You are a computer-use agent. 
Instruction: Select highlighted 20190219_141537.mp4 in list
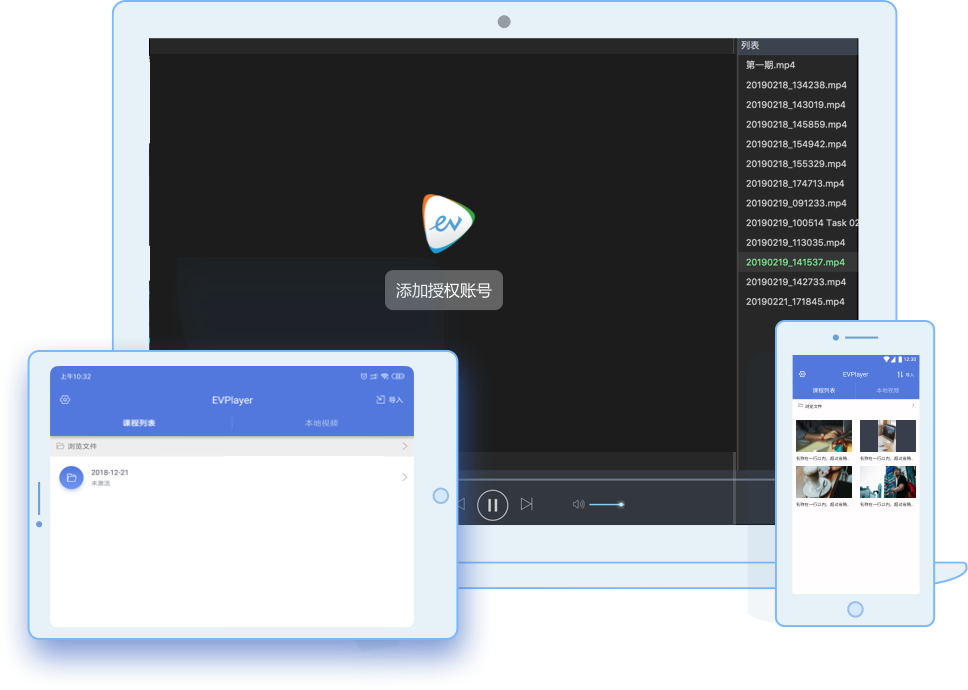click(x=795, y=262)
